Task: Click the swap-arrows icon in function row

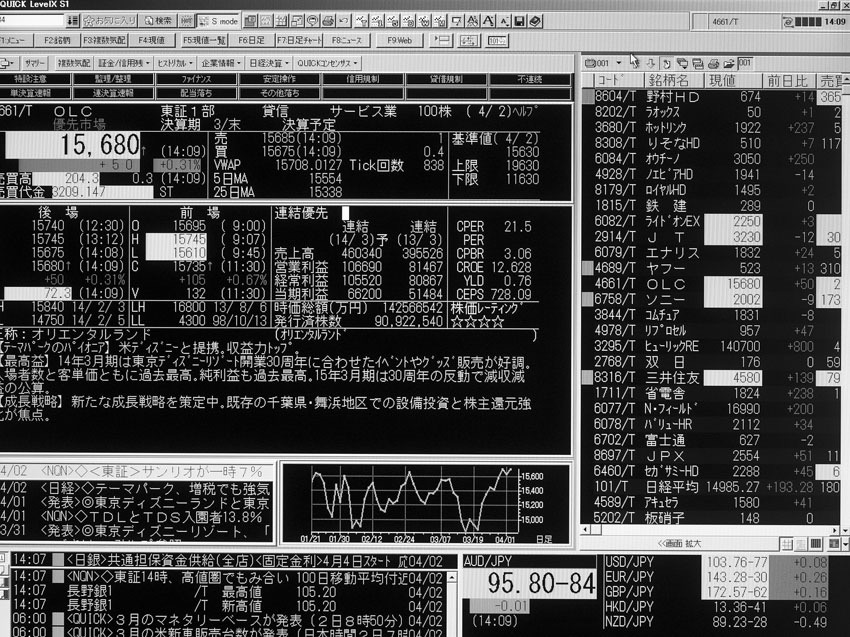Action: click(469, 40)
